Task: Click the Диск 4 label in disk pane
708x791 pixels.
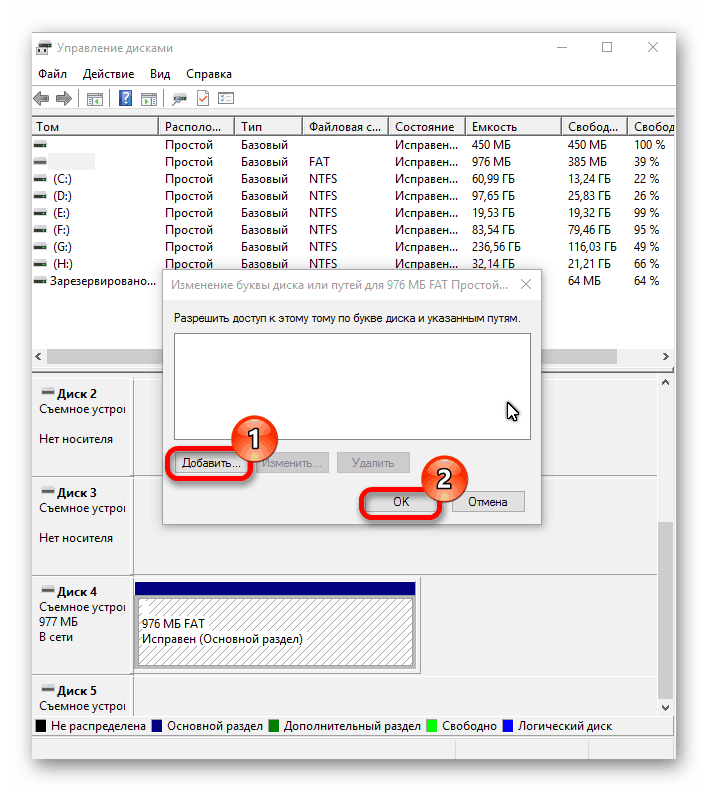Action: (x=77, y=591)
